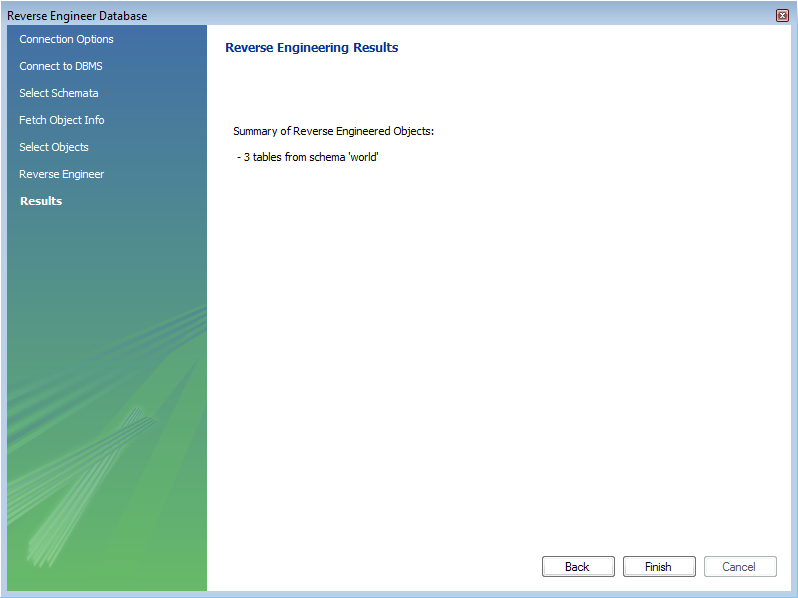
Task: Click the Summary of Reverse Engineered Objects text
Action: coord(333,131)
